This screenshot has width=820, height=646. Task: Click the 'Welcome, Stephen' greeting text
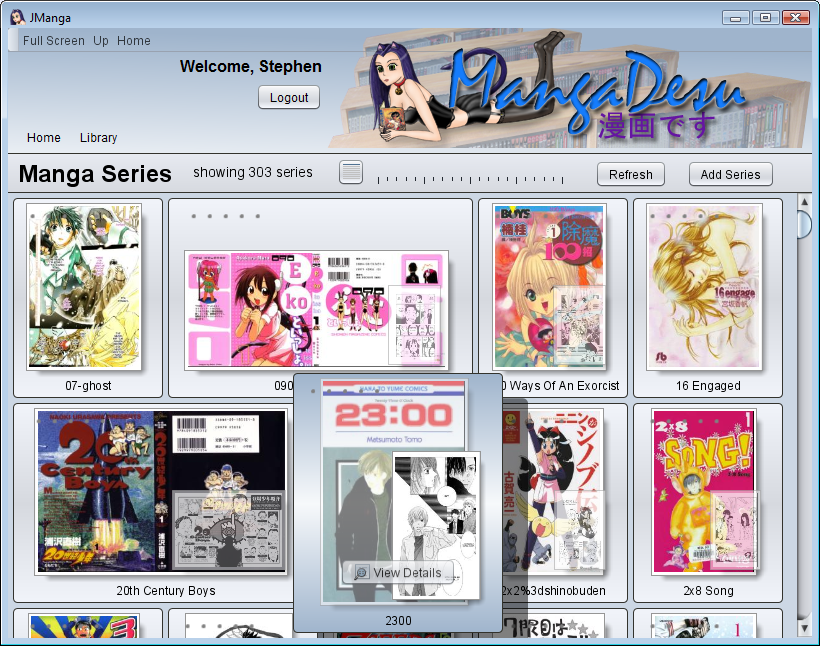point(250,66)
